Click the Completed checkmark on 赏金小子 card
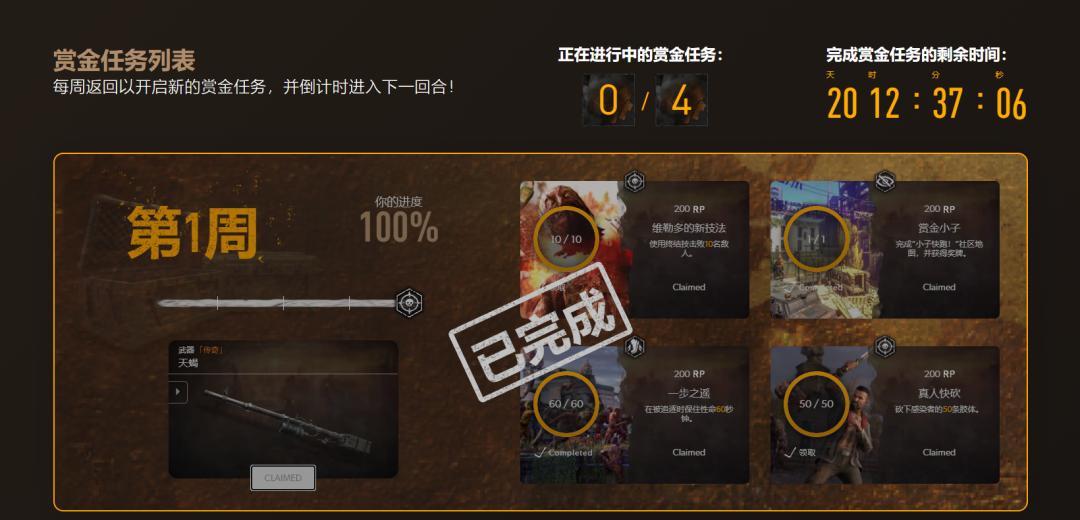The height and width of the screenshot is (520, 1080). (x=791, y=287)
